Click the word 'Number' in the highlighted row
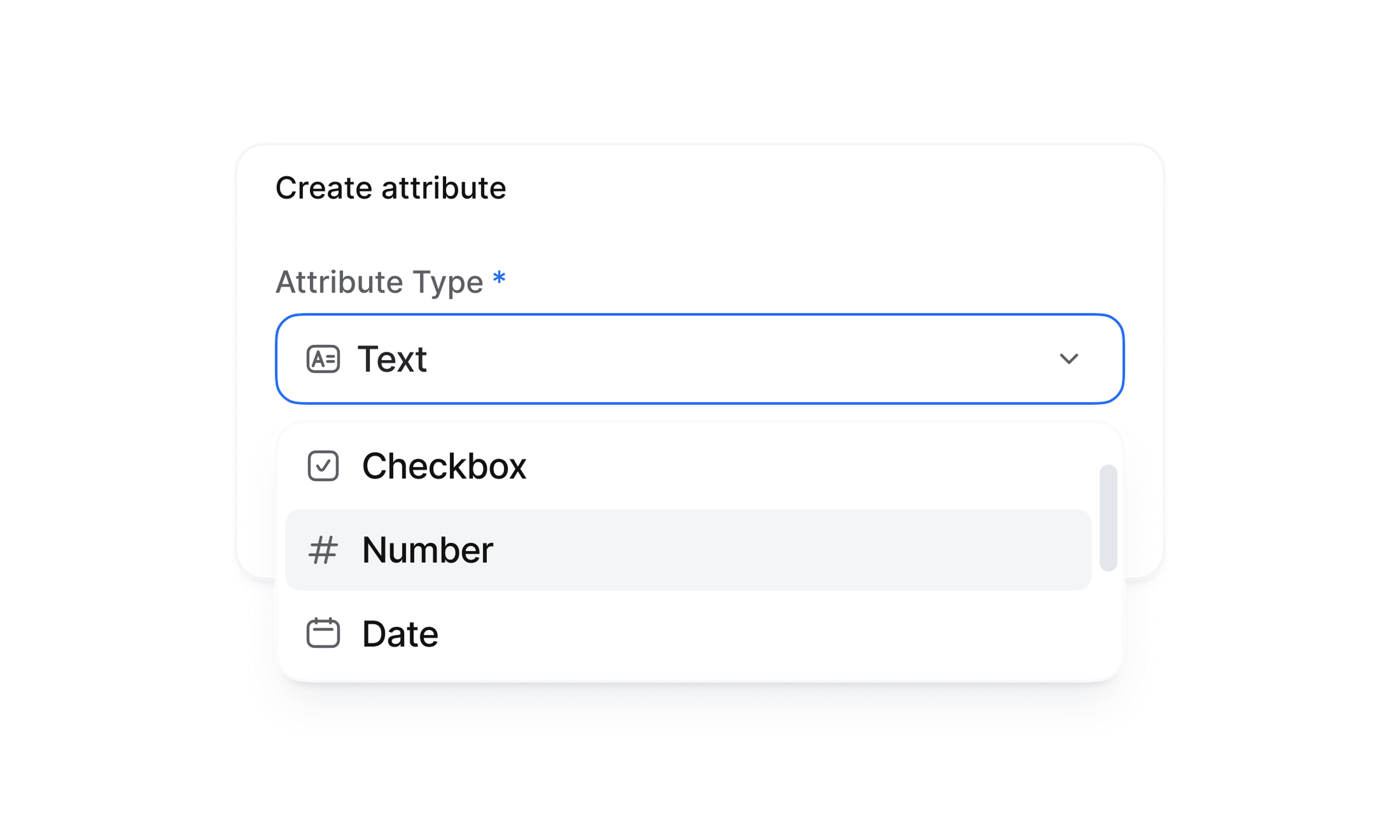 click(427, 550)
